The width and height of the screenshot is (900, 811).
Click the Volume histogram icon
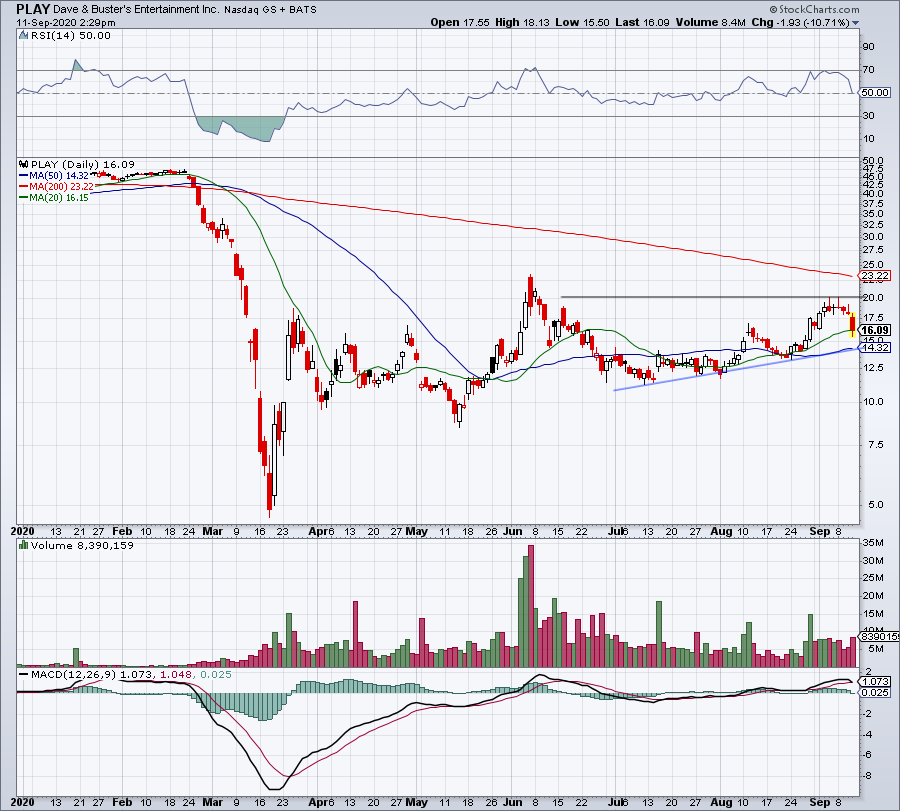point(24,545)
